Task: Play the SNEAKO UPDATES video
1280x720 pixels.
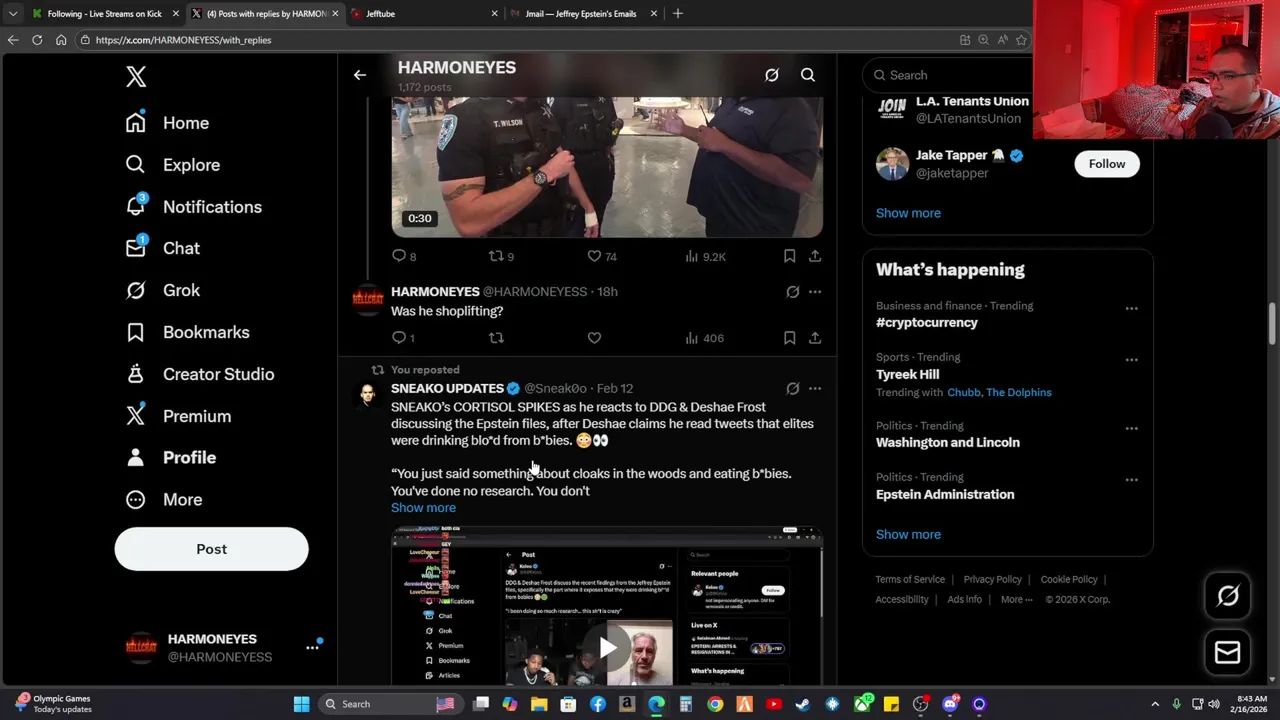Action: (607, 648)
